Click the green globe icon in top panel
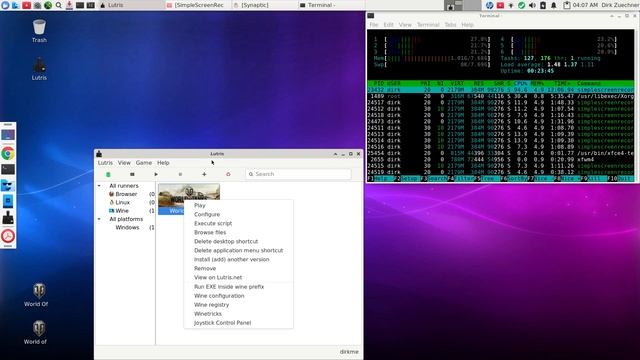640x360 pixels. point(48,5)
